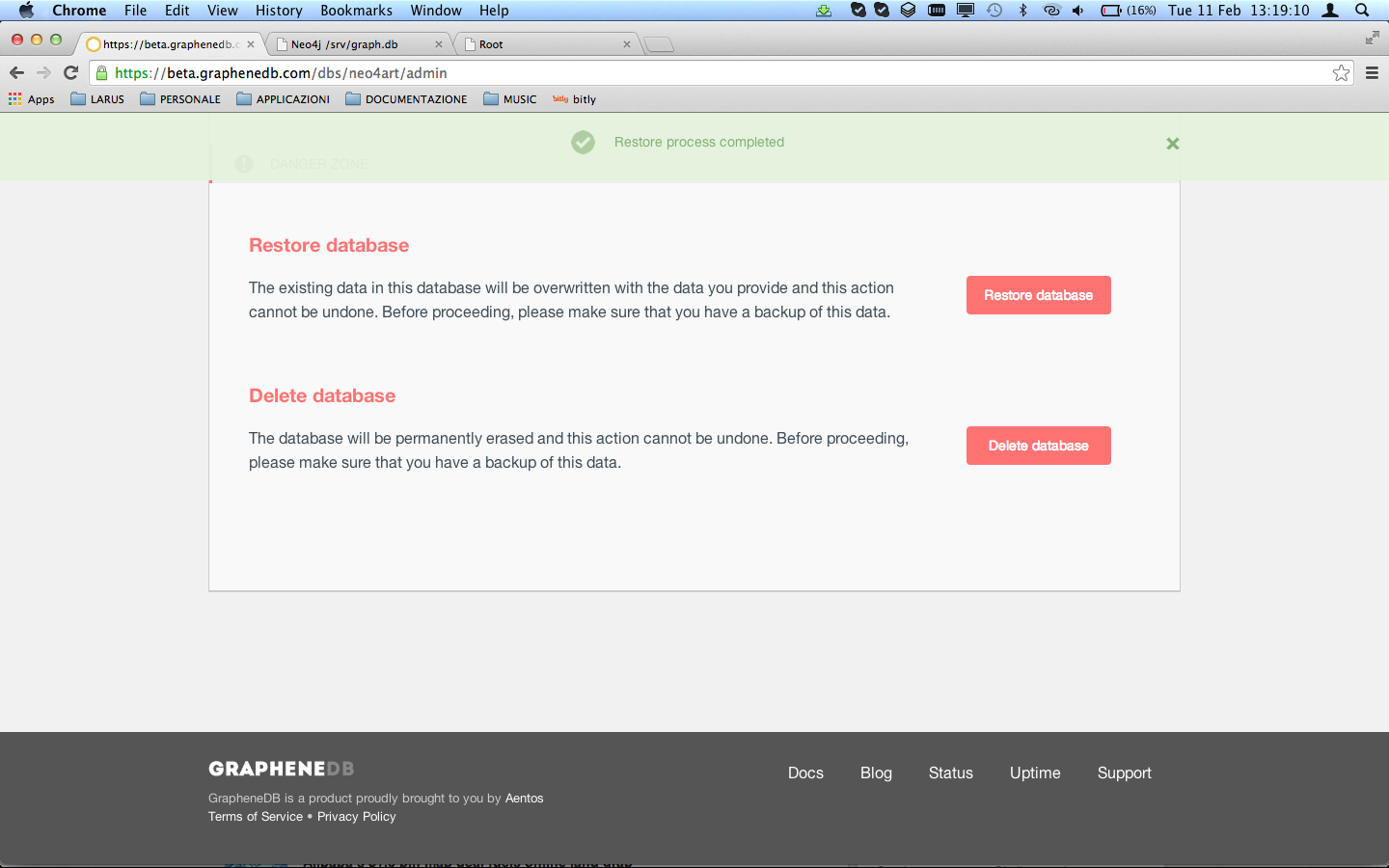1389x868 pixels.
Task: Open the File menu
Action: tap(135, 11)
